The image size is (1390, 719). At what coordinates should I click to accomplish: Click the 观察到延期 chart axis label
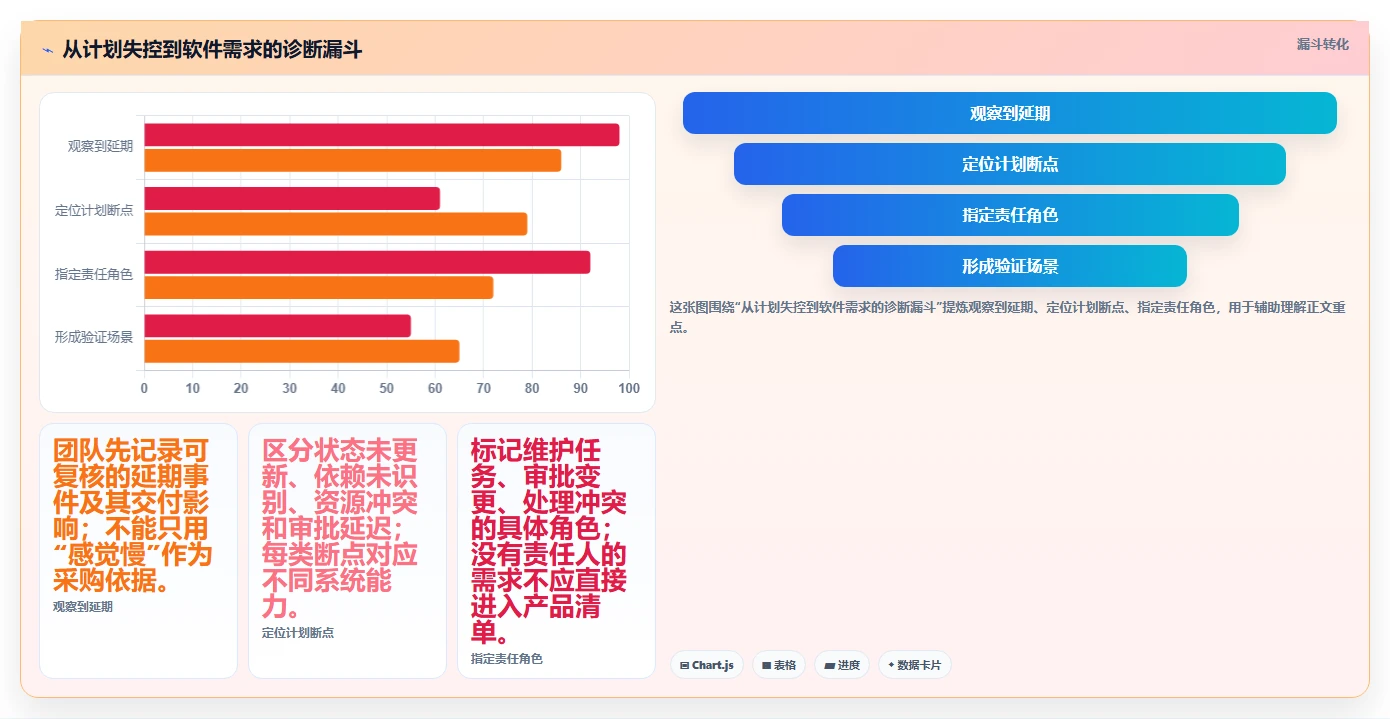(100, 146)
